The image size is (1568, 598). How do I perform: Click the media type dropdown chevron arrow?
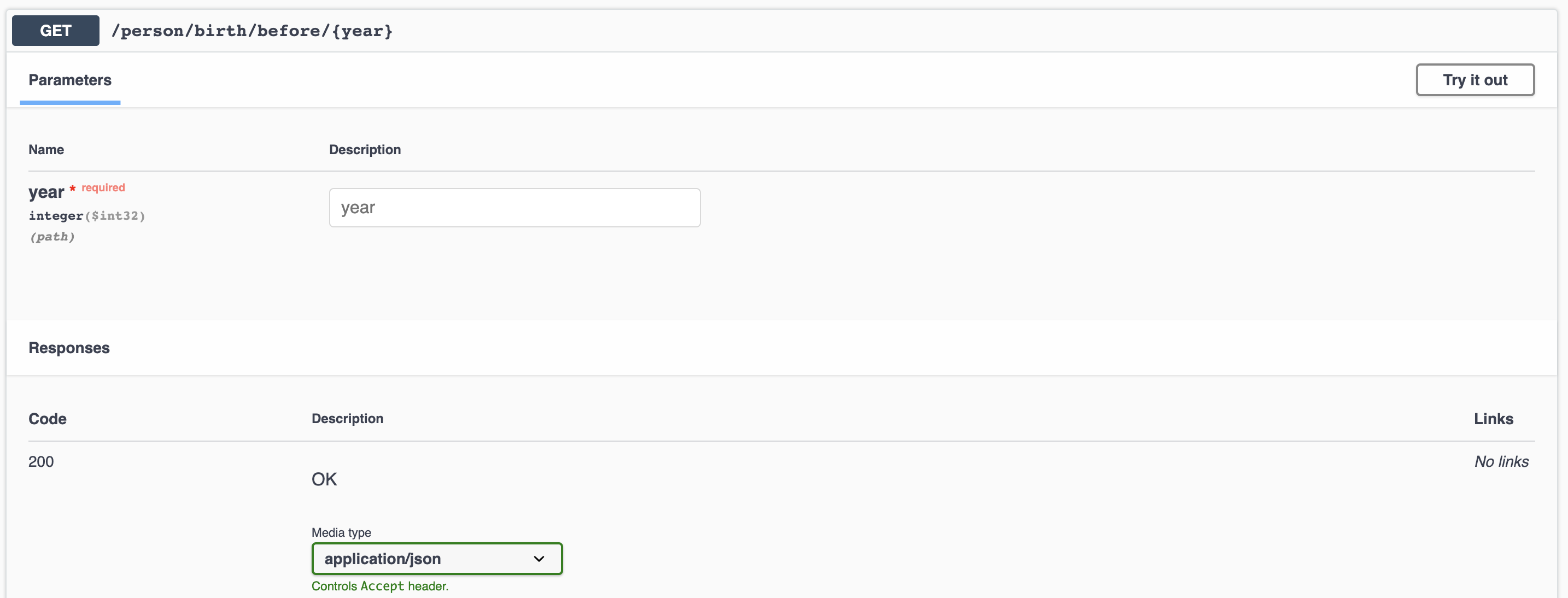pos(539,559)
